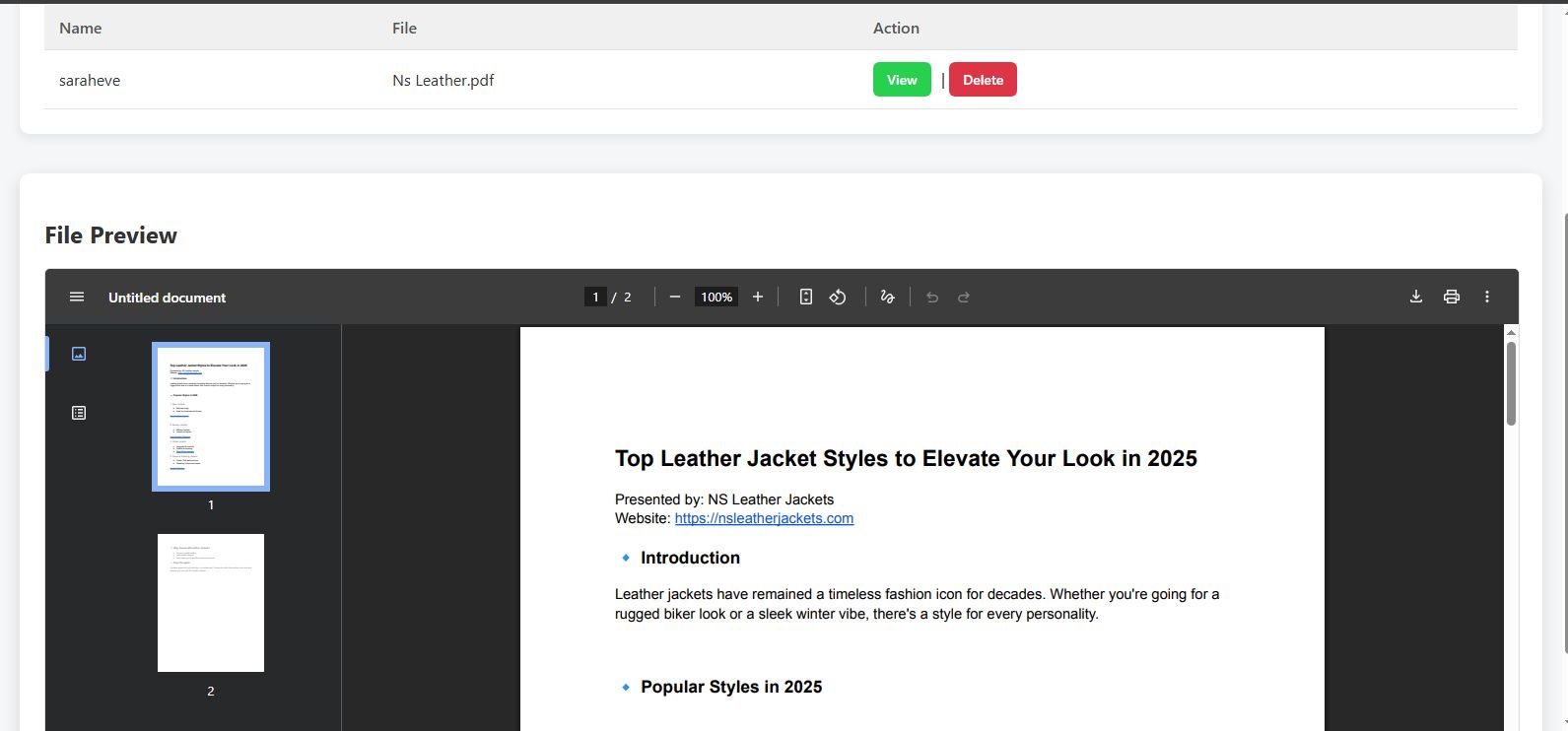The image size is (1568, 731).
Task: Select page 2 thumbnail
Action: 211,603
